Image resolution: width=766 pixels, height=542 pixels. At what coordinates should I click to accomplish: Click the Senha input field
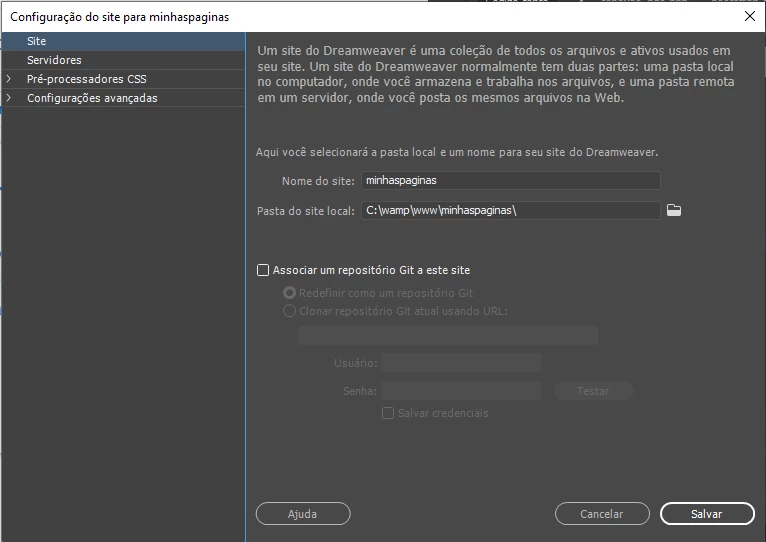tap(461, 391)
